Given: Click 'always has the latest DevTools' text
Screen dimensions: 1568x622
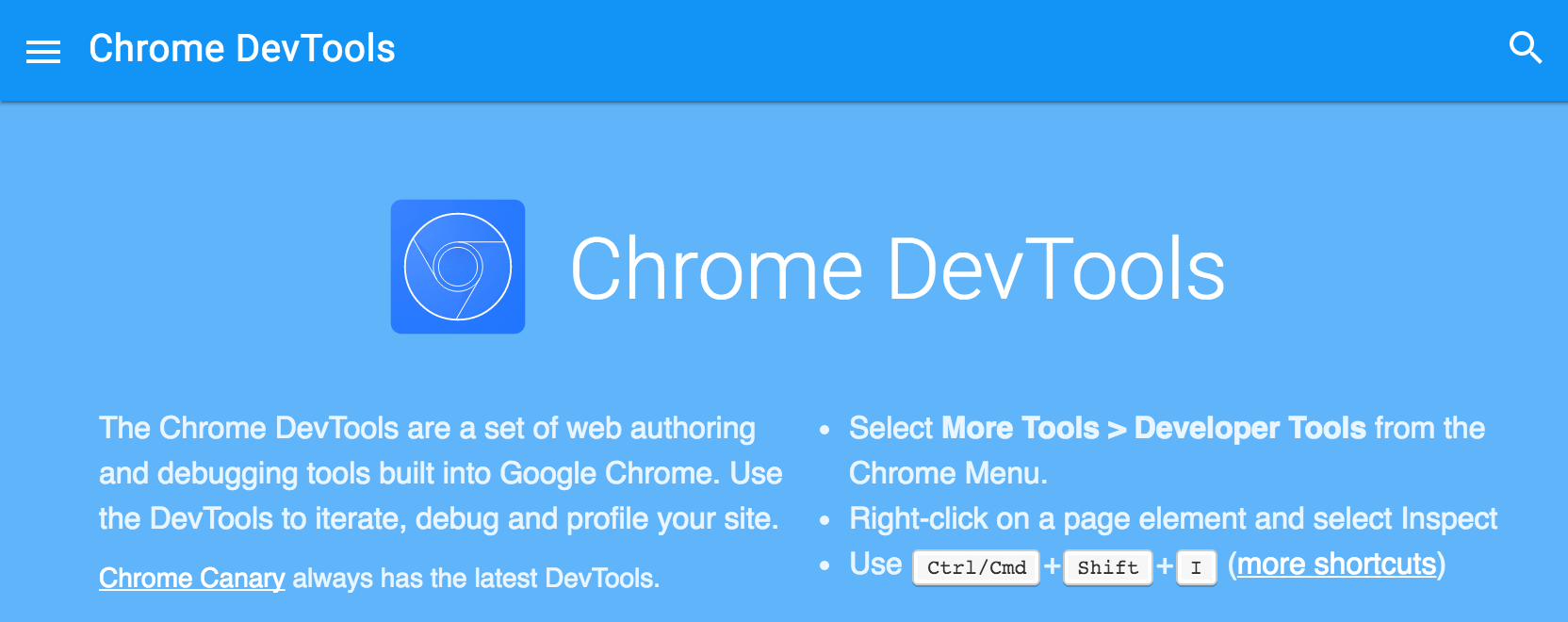Looking at the screenshot, I should click(476, 578).
